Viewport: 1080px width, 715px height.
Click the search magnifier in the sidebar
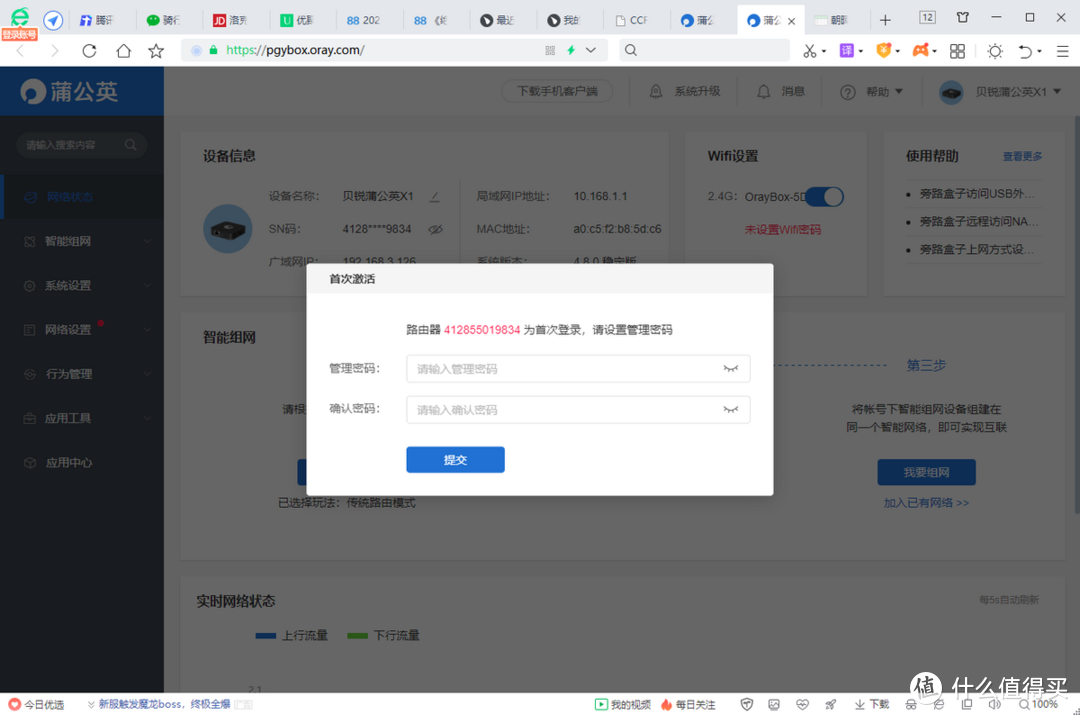click(x=130, y=144)
